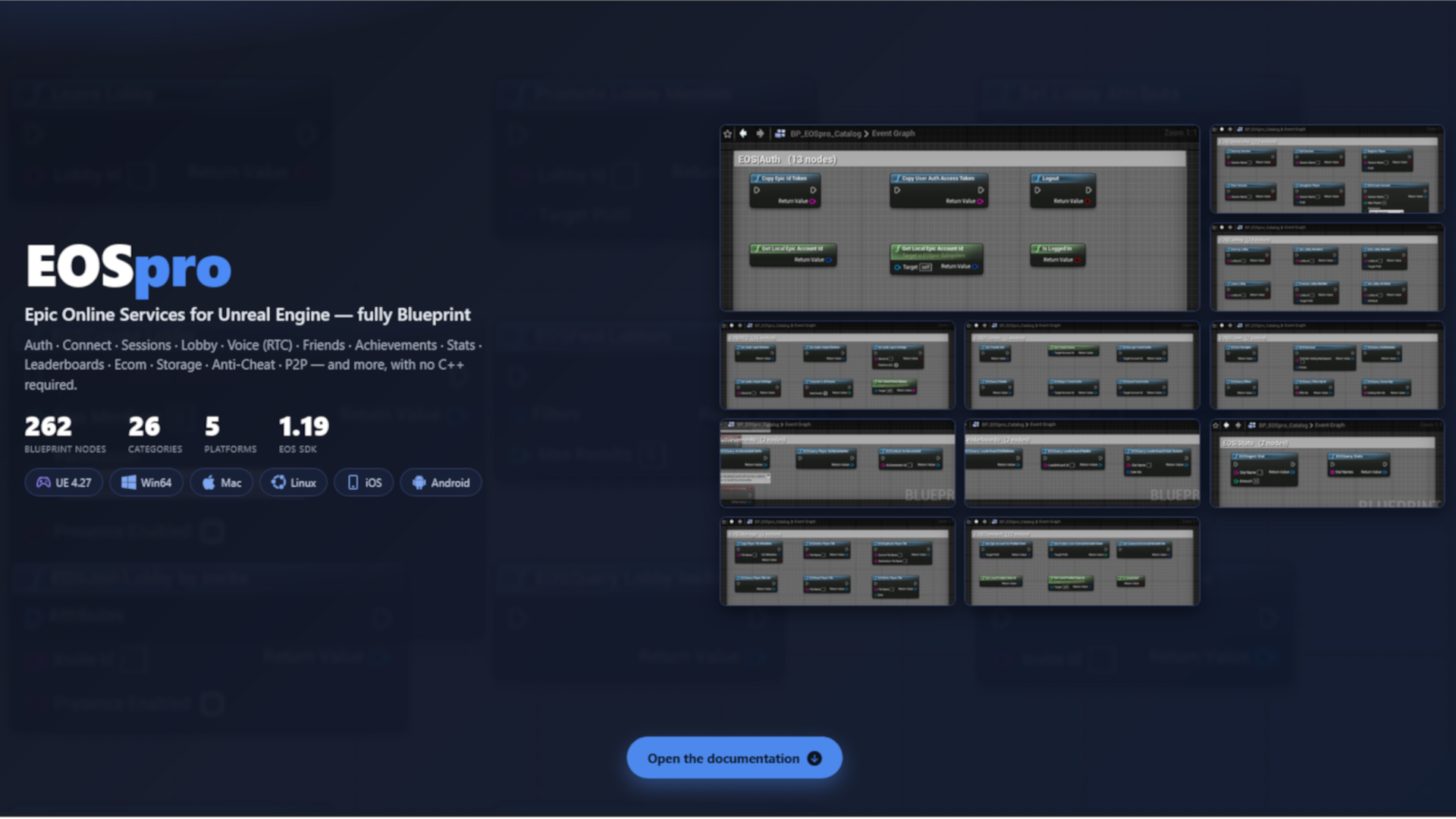Click the 5 Platforms statistic
Screen dimensions: 1456x819
click(x=230, y=435)
